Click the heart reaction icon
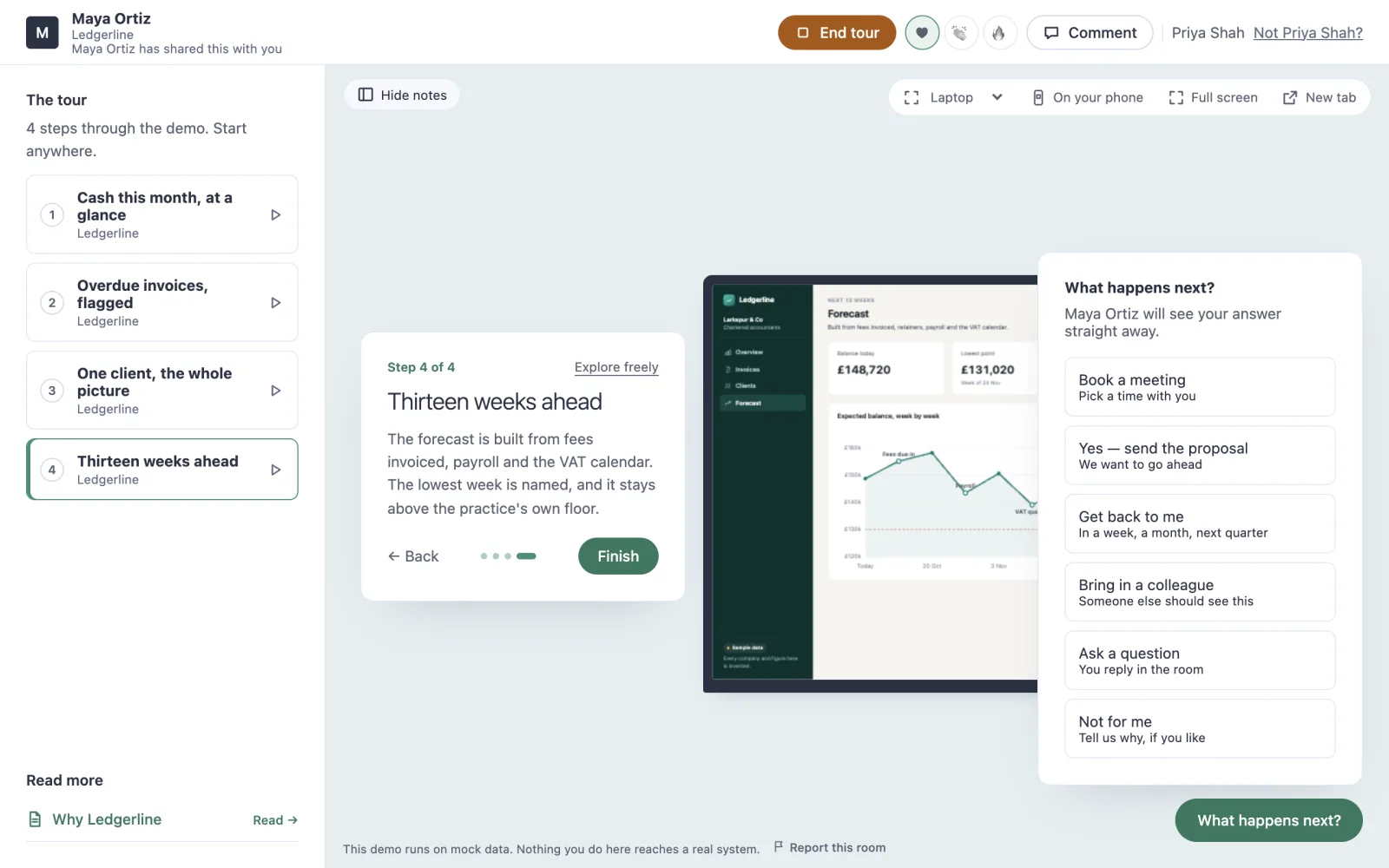This screenshot has width=1389, height=868. [x=922, y=33]
